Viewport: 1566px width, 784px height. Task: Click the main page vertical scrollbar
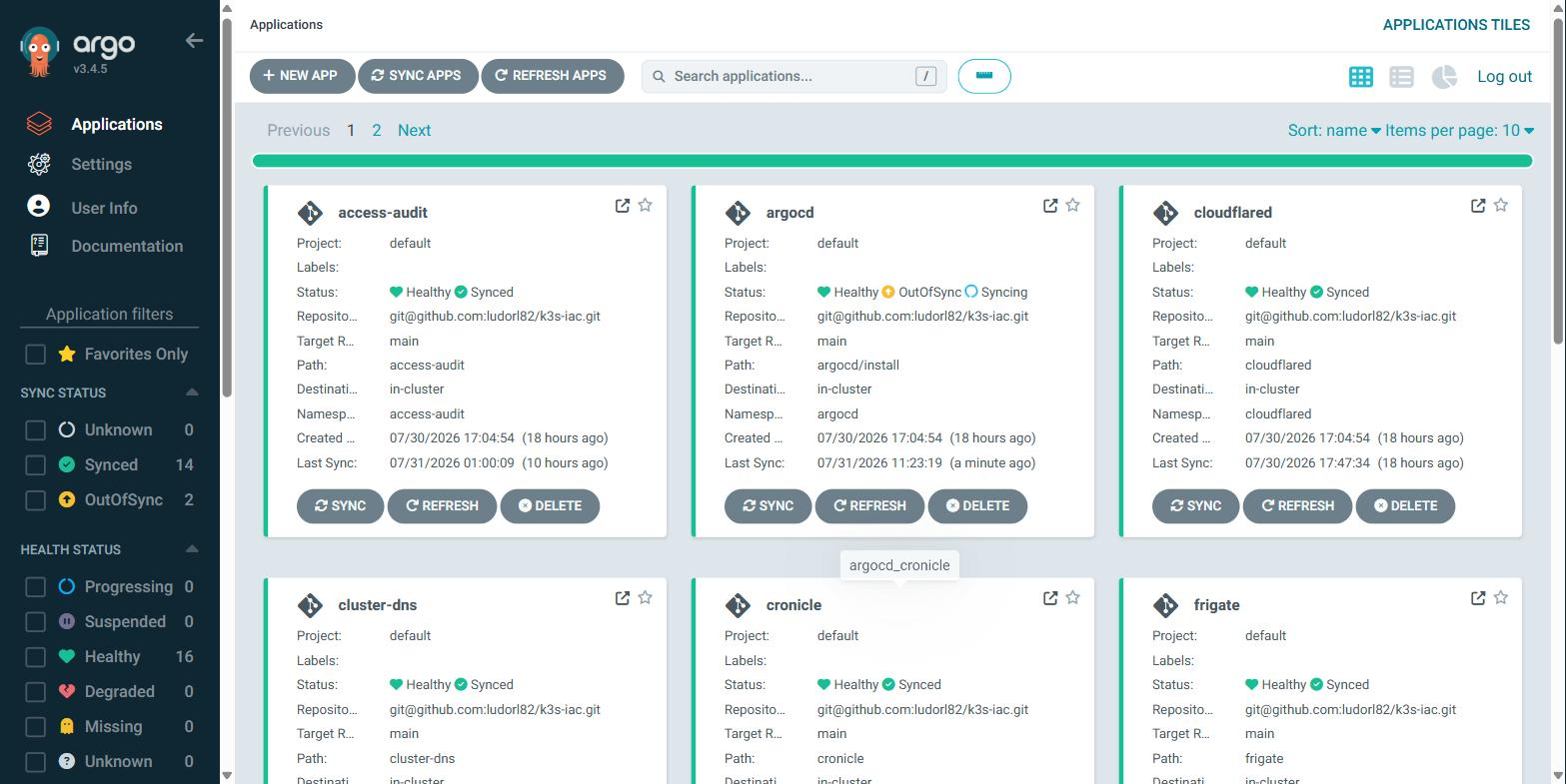click(x=1558, y=180)
